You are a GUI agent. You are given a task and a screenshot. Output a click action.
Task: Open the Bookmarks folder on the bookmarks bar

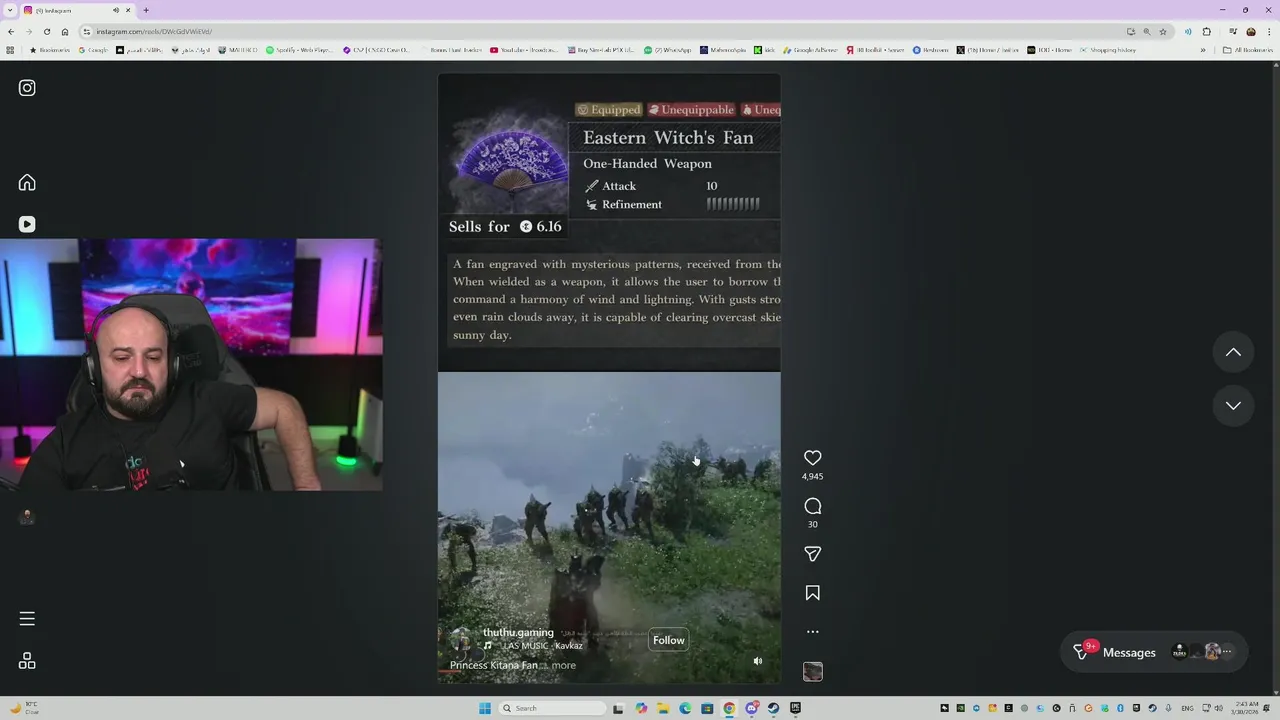coord(50,50)
